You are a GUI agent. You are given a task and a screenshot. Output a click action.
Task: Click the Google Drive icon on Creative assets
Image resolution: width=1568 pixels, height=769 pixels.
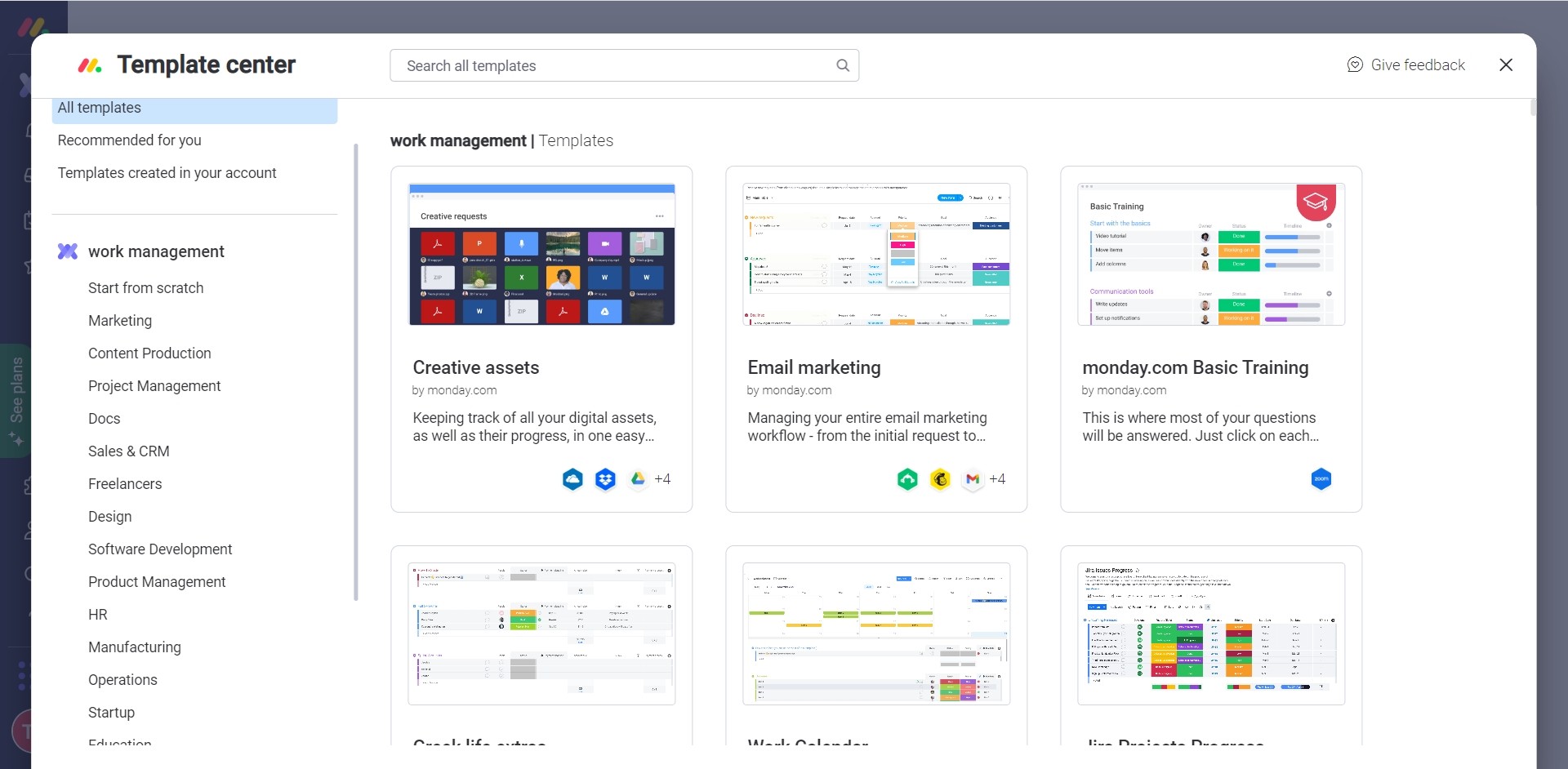coord(638,479)
